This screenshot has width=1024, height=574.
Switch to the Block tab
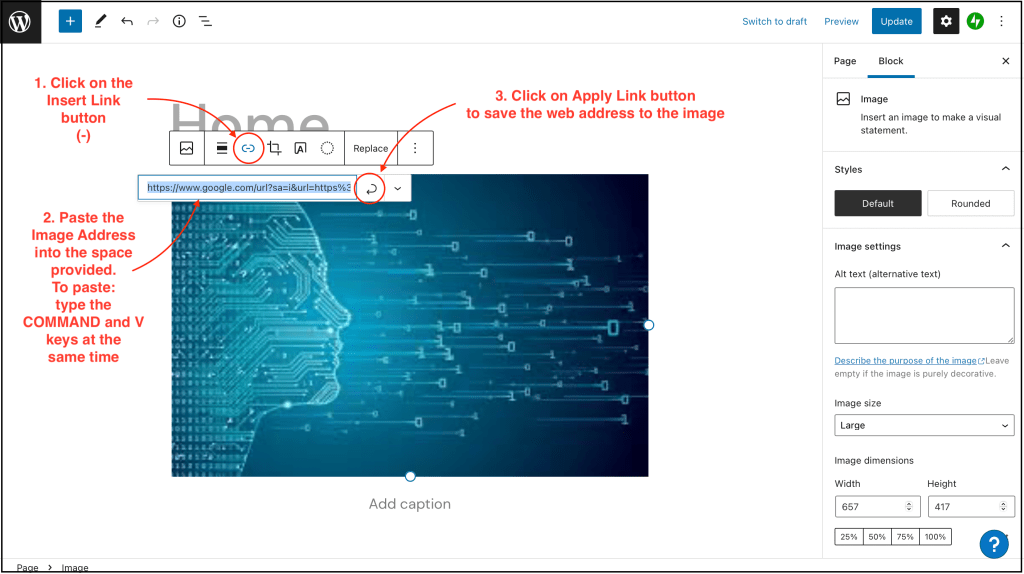pos(890,61)
